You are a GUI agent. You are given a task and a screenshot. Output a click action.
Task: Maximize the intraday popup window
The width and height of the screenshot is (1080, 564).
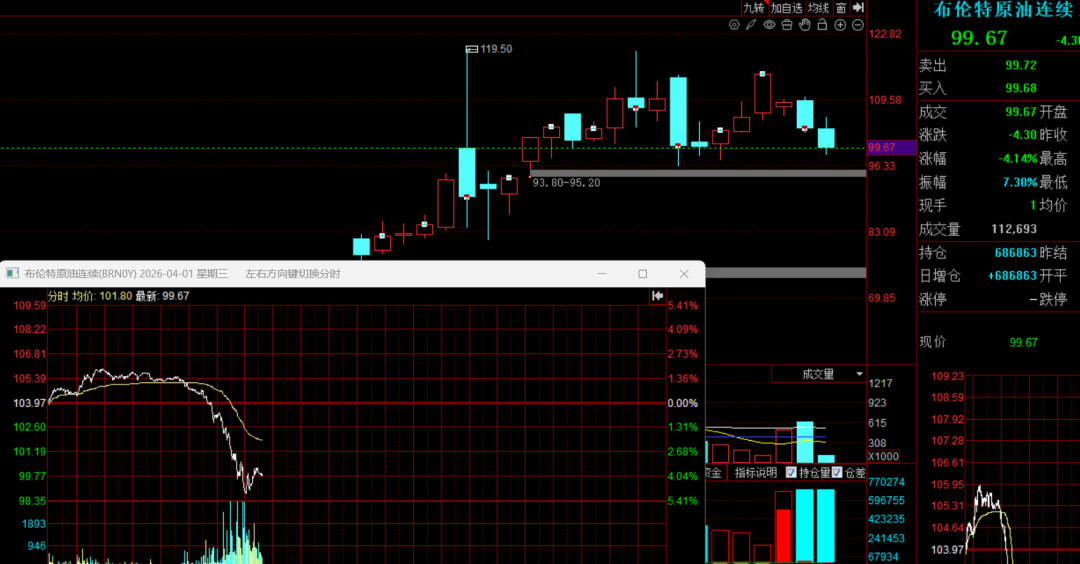click(643, 273)
